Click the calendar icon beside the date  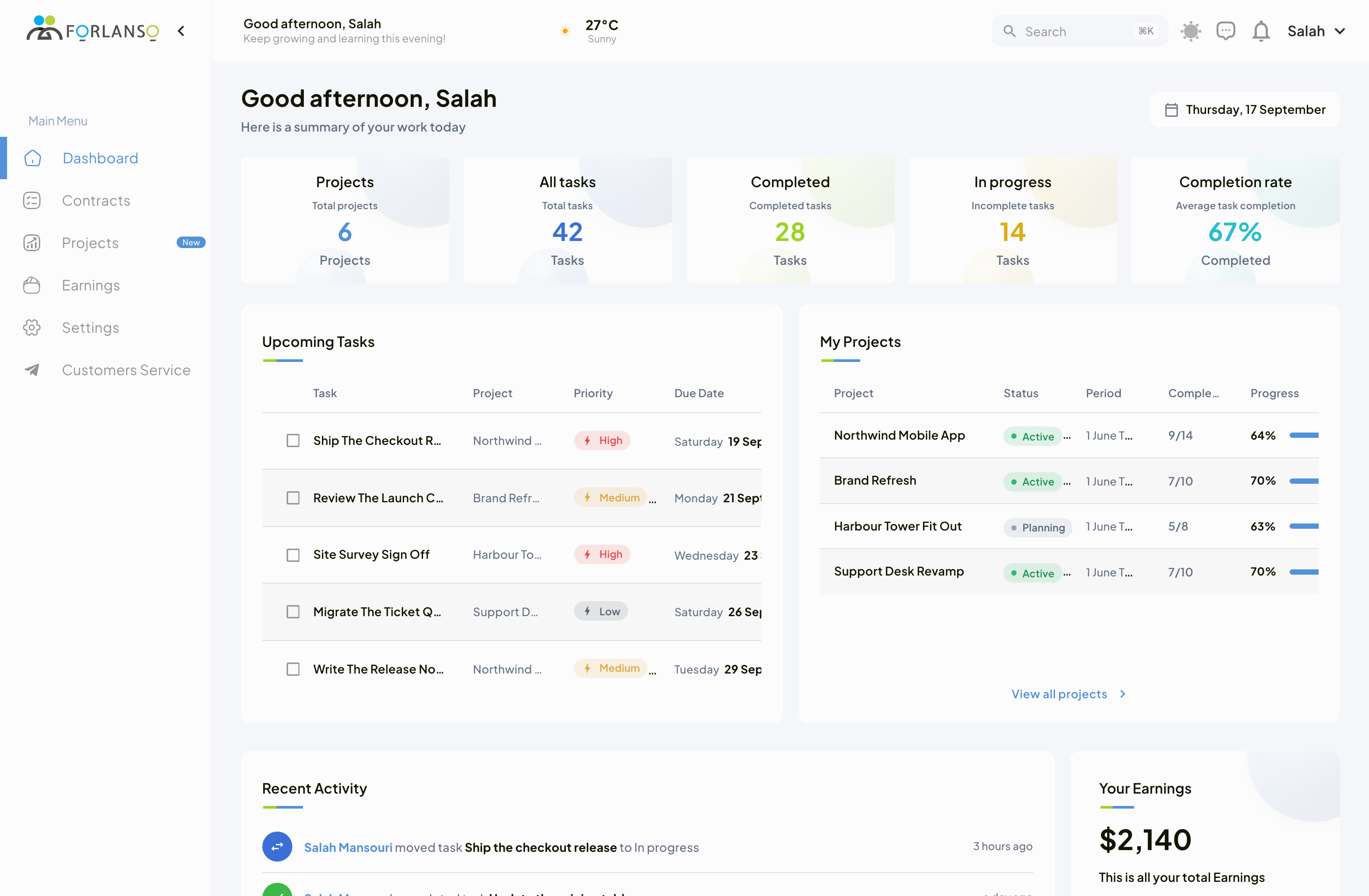point(1171,109)
